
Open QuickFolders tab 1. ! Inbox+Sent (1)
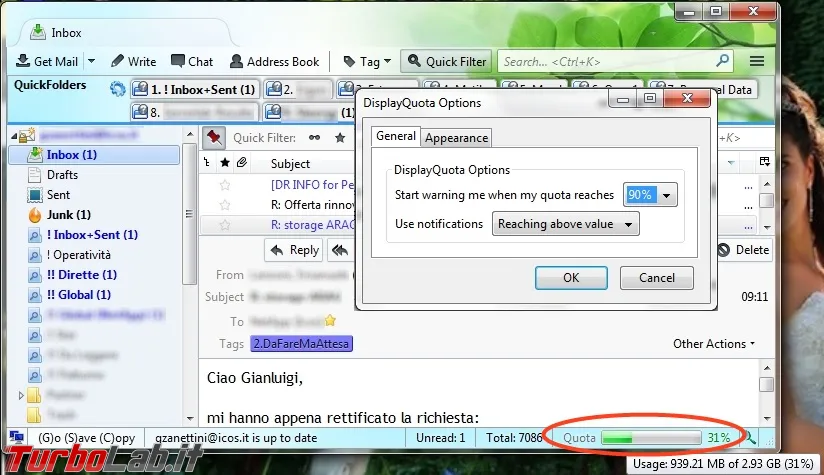(194, 89)
